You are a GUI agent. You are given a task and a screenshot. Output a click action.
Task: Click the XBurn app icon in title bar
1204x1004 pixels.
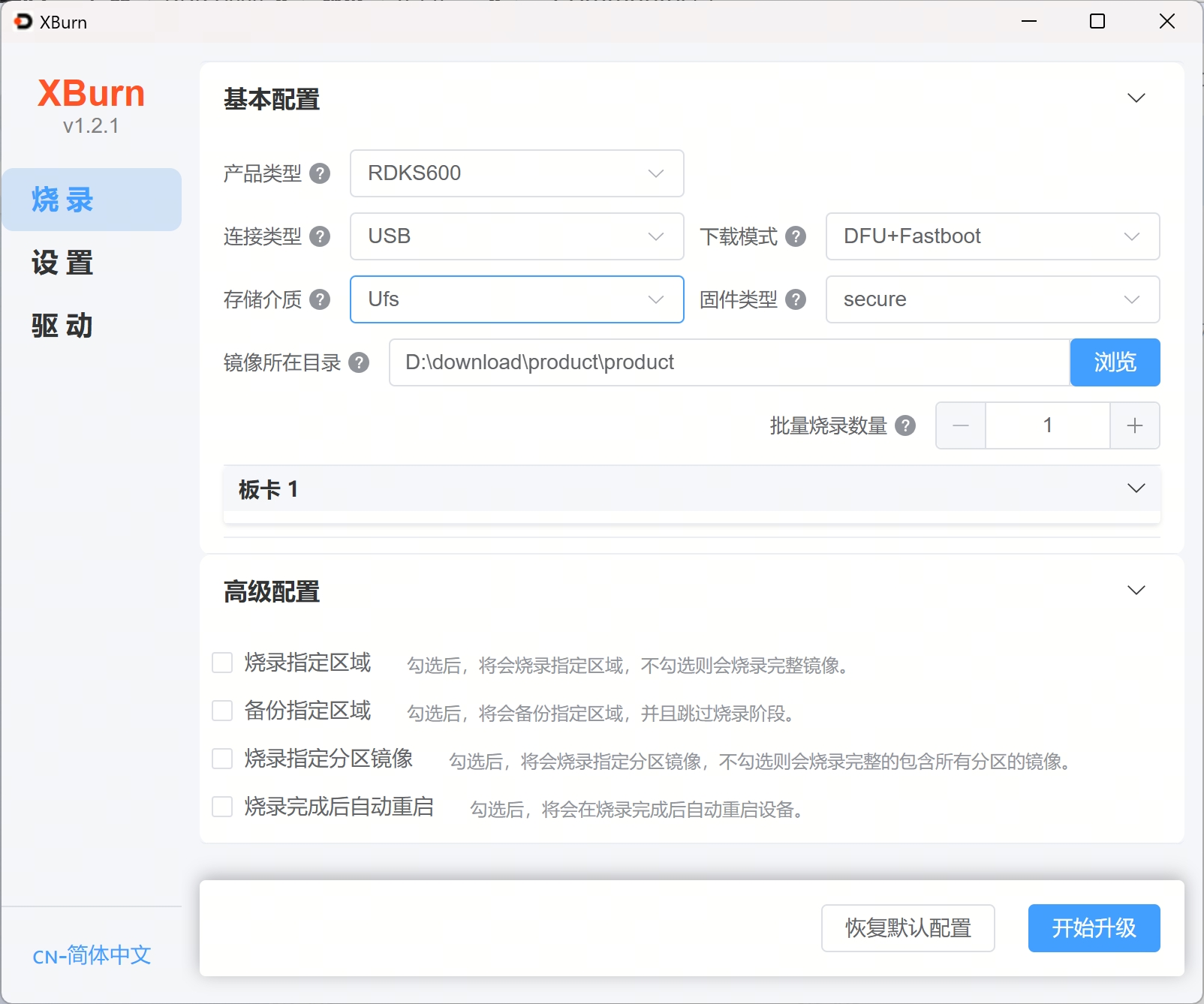tap(23, 22)
